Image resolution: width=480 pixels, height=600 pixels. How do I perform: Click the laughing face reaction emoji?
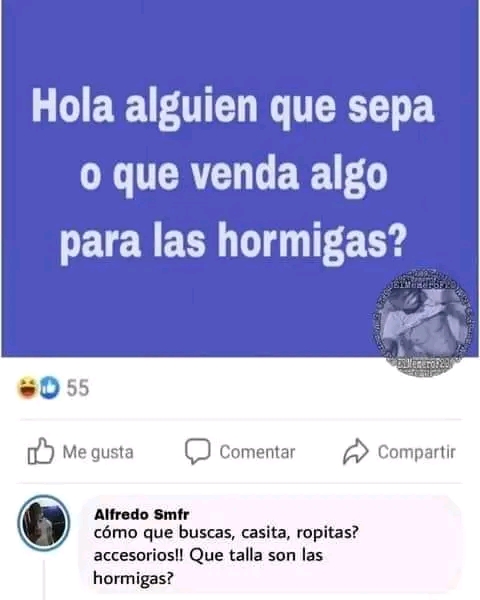coord(28,387)
